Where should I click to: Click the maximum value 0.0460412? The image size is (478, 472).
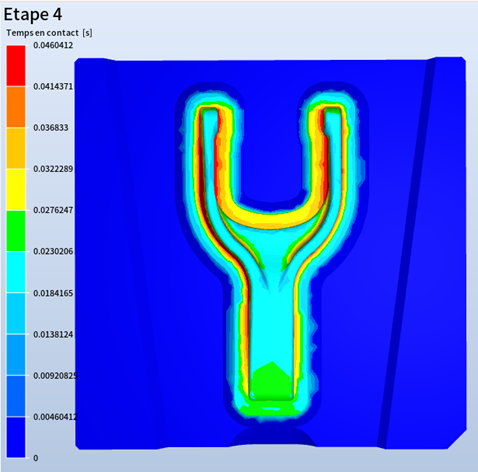pos(53,45)
